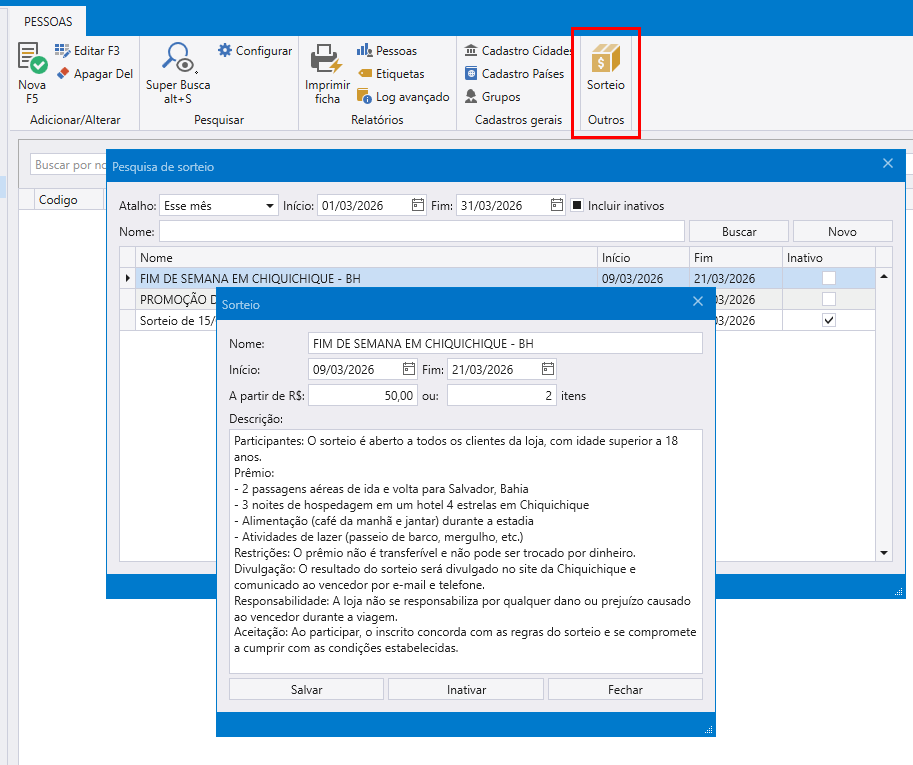913x765 pixels.
Task: Click the Nova F5 add person icon
Action: (32, 58)
